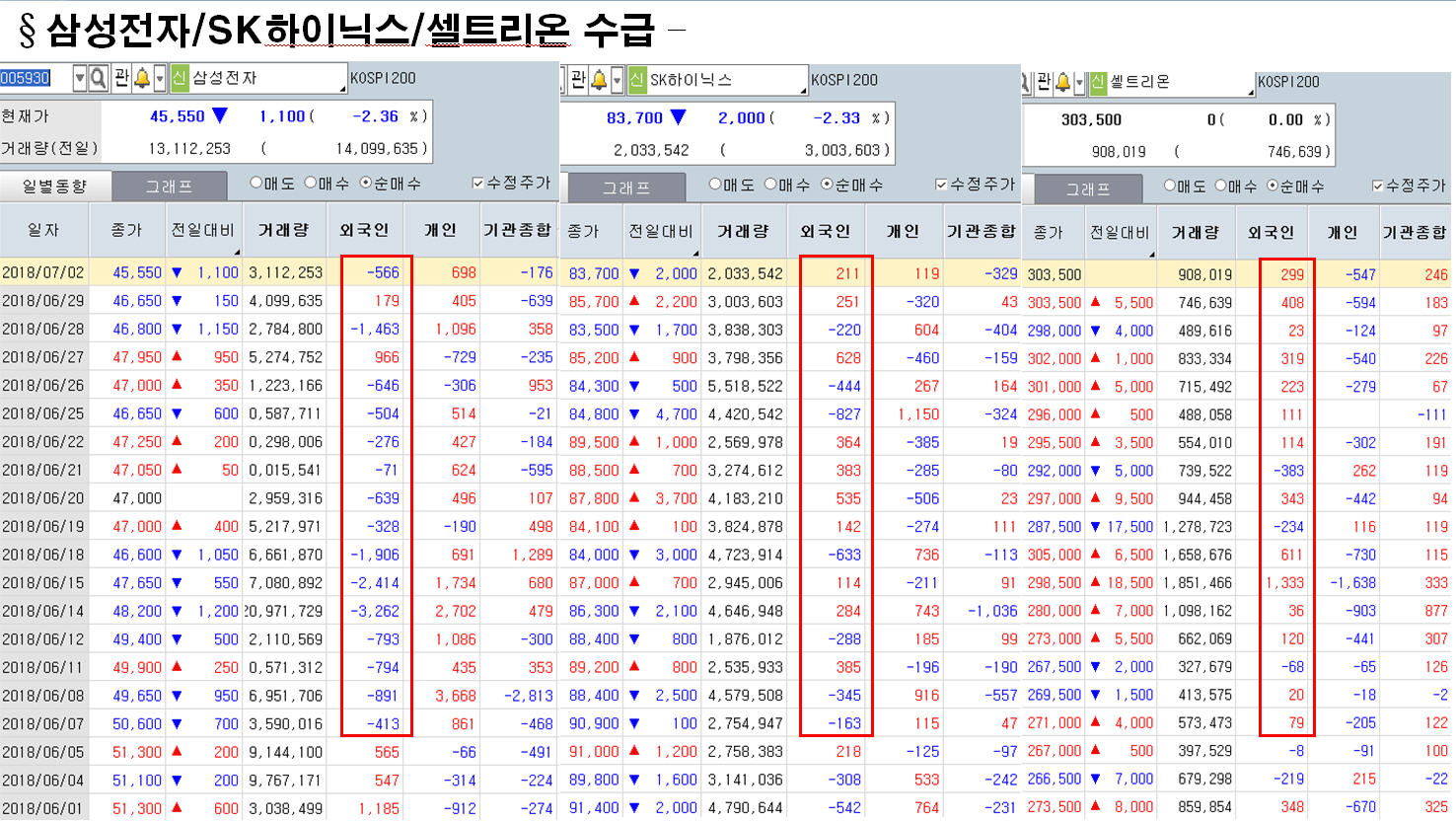Click the 005930 stock code input field

coord(35,78)
